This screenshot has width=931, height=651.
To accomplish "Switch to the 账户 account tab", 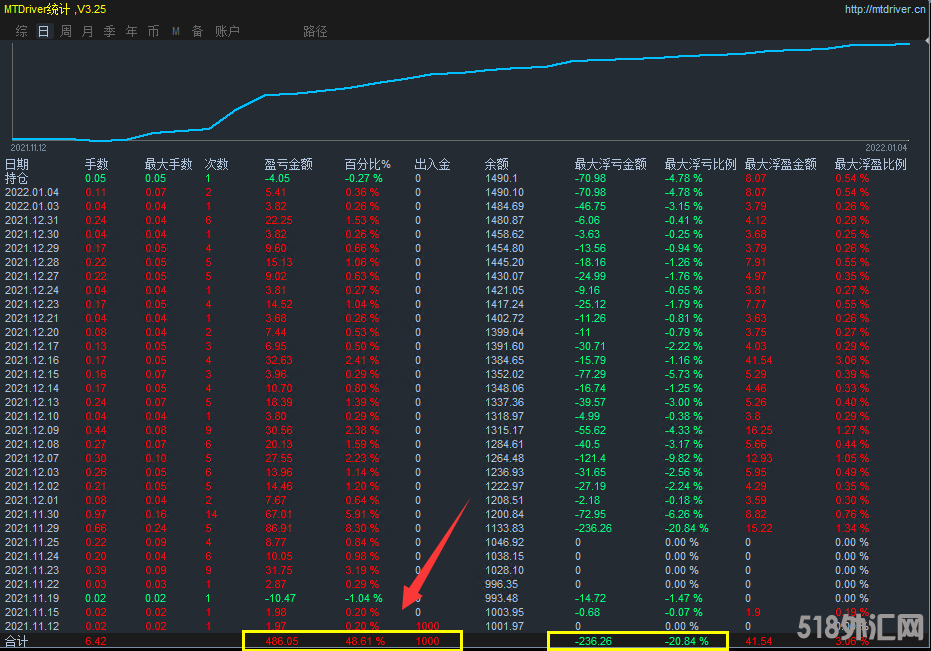I will (228, 31).
